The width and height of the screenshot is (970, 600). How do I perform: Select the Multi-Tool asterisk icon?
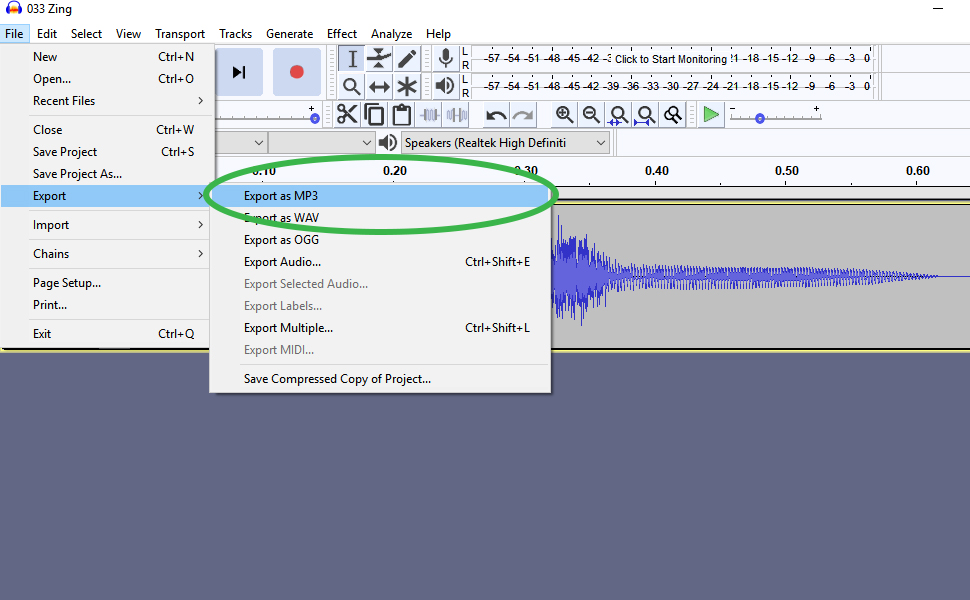[x=406, y=86]
